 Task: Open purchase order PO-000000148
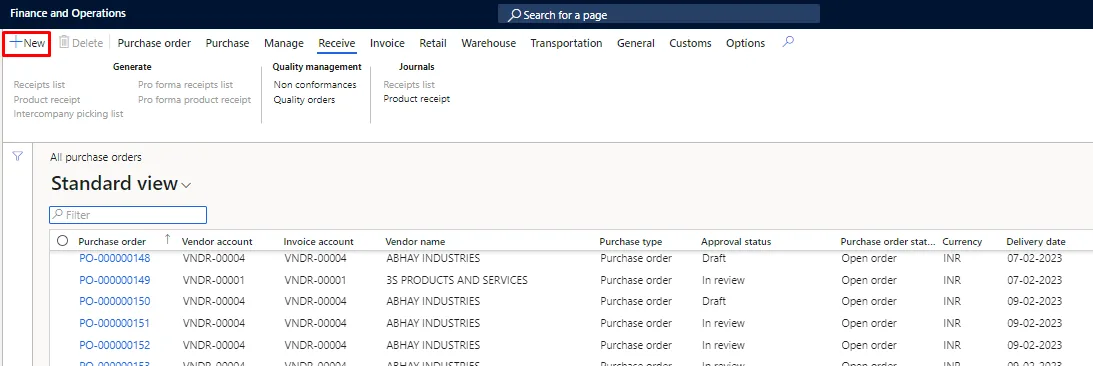coord(115,259)
